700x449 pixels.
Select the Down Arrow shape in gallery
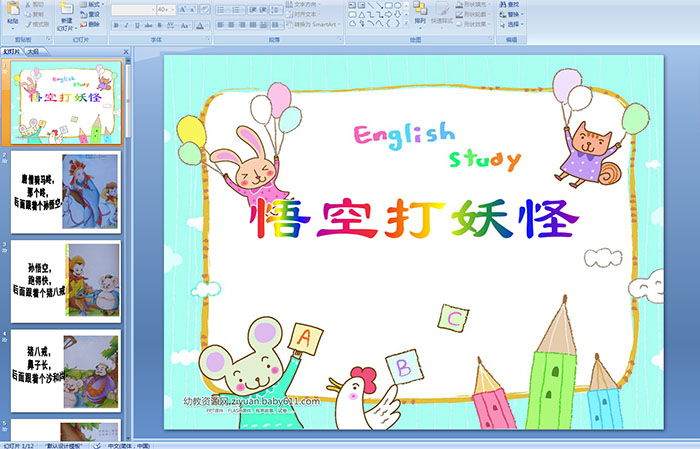(398, 15)
